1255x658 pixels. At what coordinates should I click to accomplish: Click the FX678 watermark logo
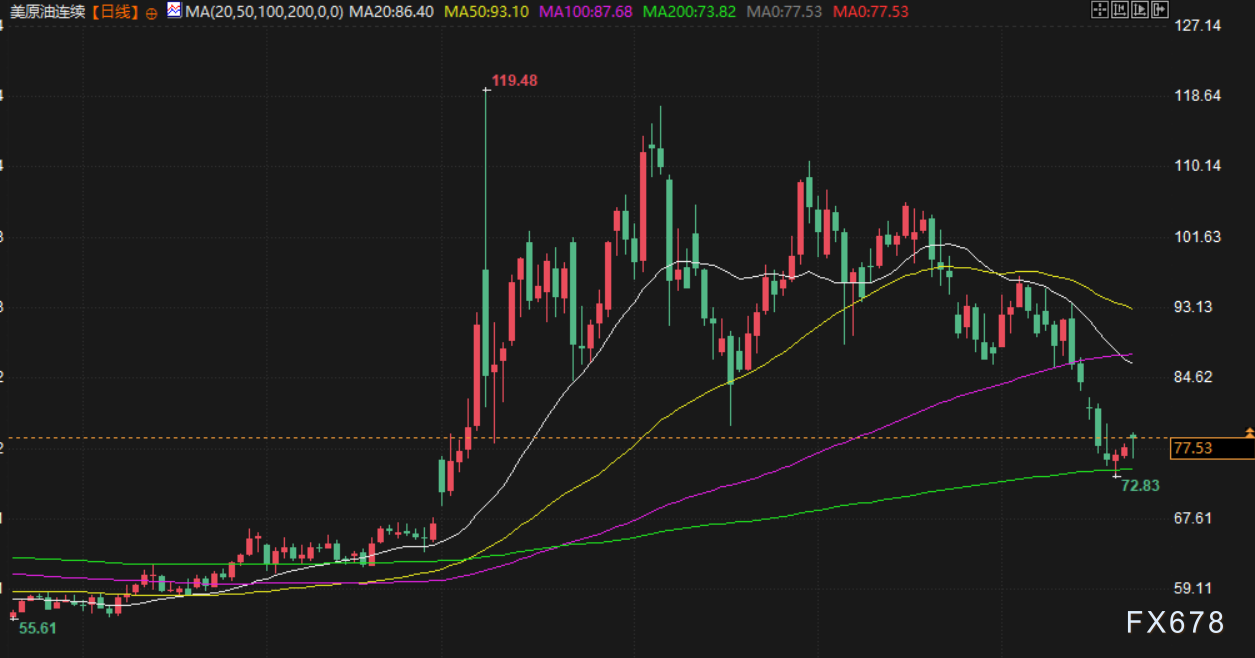(x=1175, y=623)
